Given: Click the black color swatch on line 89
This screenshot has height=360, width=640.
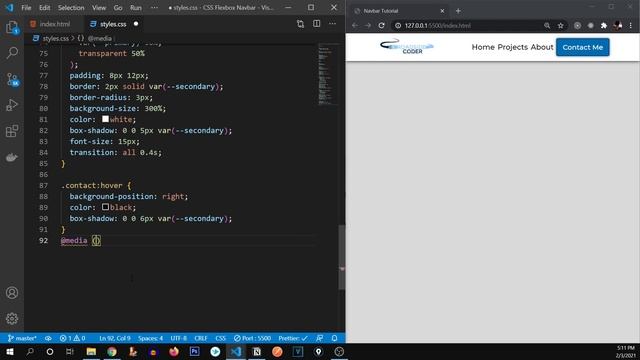Looking at the screenshot, I should pos(105,207).
